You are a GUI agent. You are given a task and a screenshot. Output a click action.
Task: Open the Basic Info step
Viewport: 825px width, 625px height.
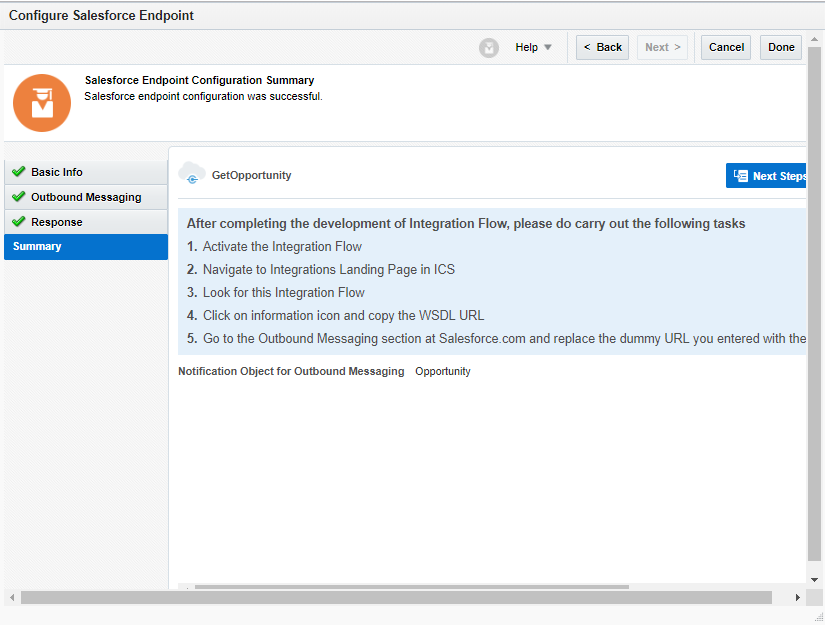point(86,172)
